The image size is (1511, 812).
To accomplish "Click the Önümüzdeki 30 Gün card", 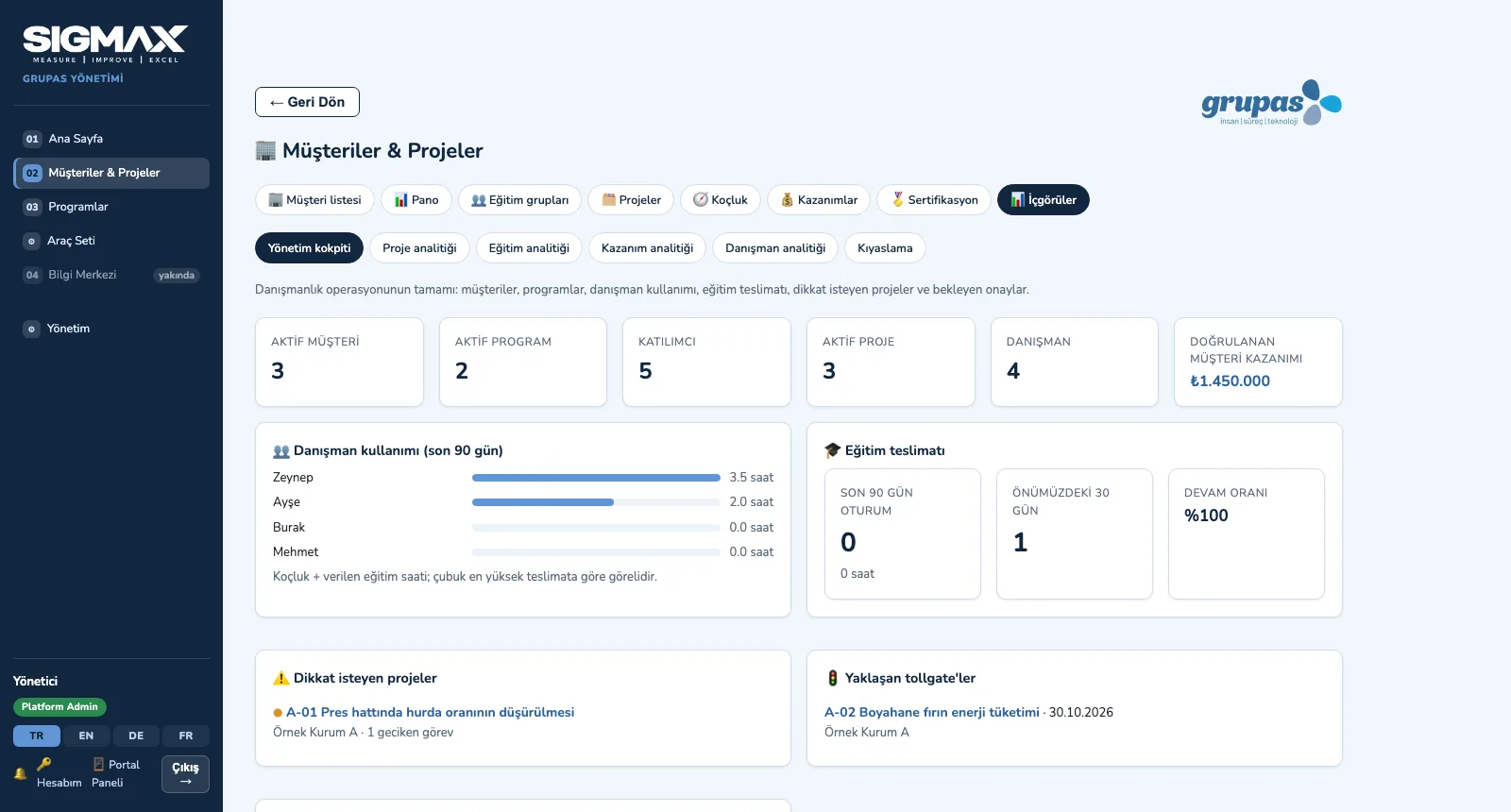I will tap(1075, 533).
